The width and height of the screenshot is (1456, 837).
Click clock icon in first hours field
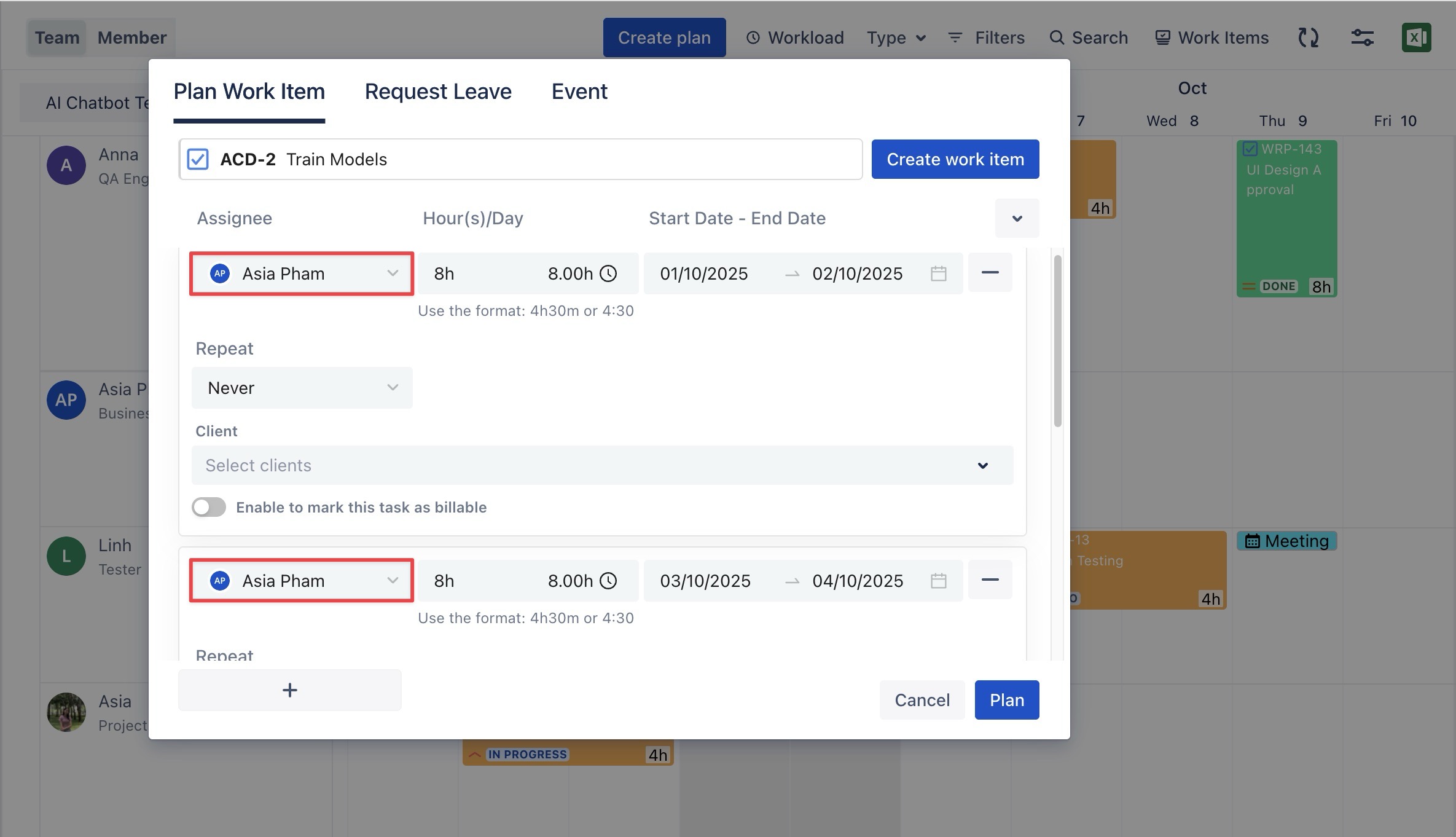(x=608, y=273)
